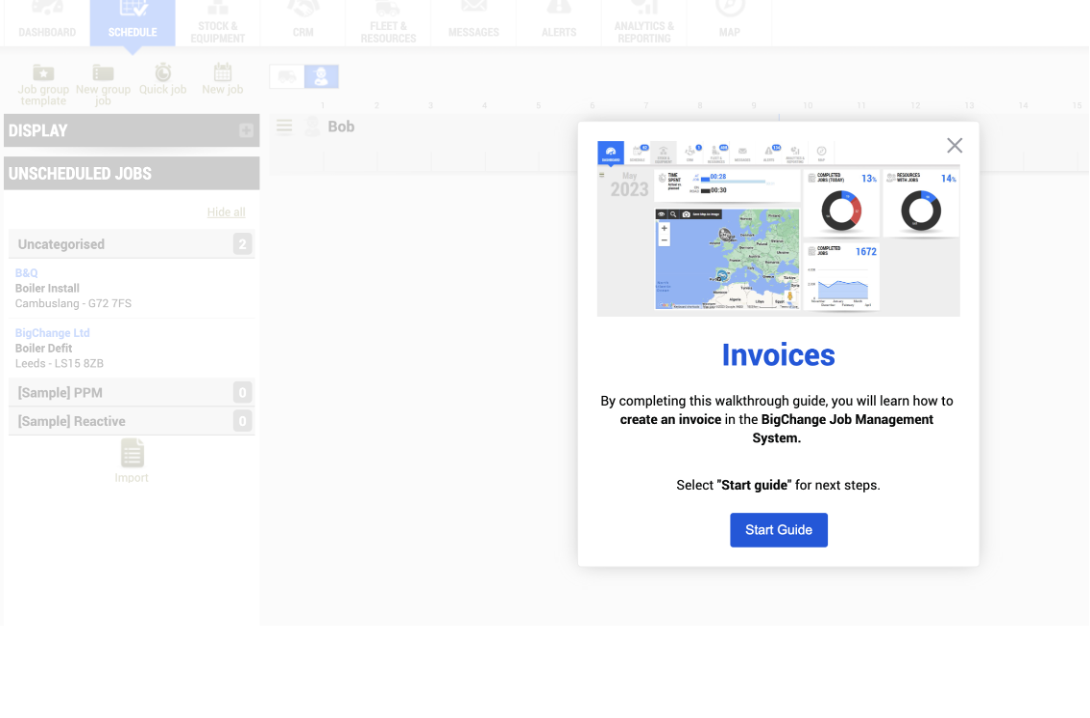Open the hamburger menu beside Bob
Image resolution: width=1090 pixels, height=718 pixels.
coord(284,126)
